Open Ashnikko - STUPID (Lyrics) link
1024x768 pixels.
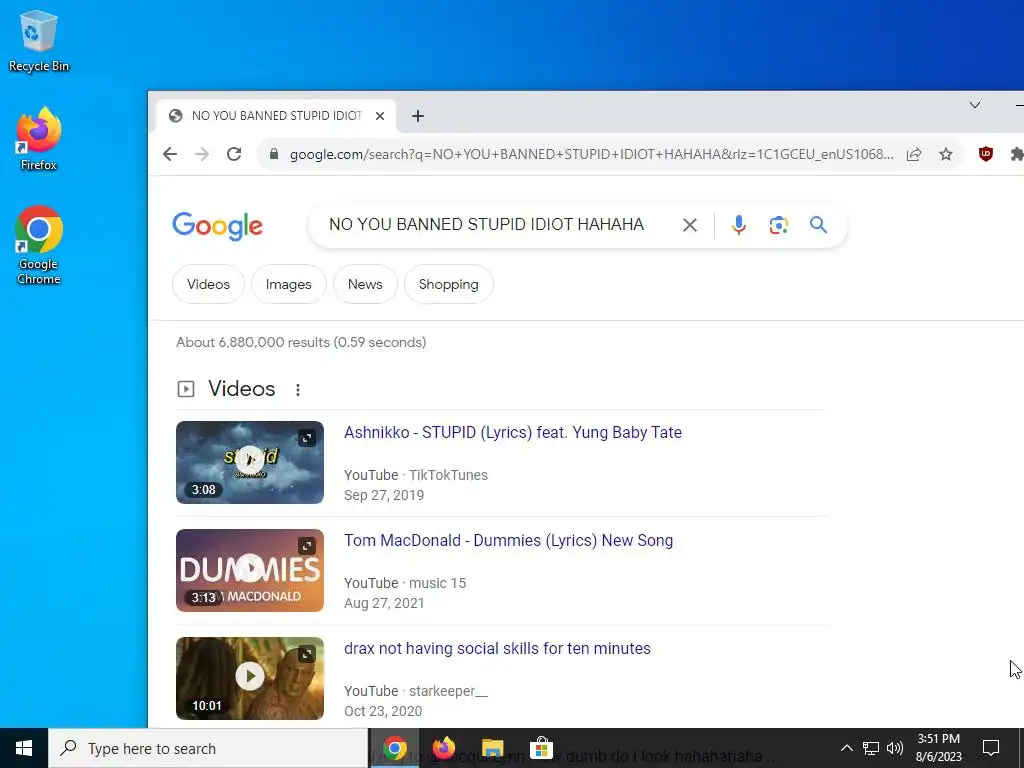point(513,432)
